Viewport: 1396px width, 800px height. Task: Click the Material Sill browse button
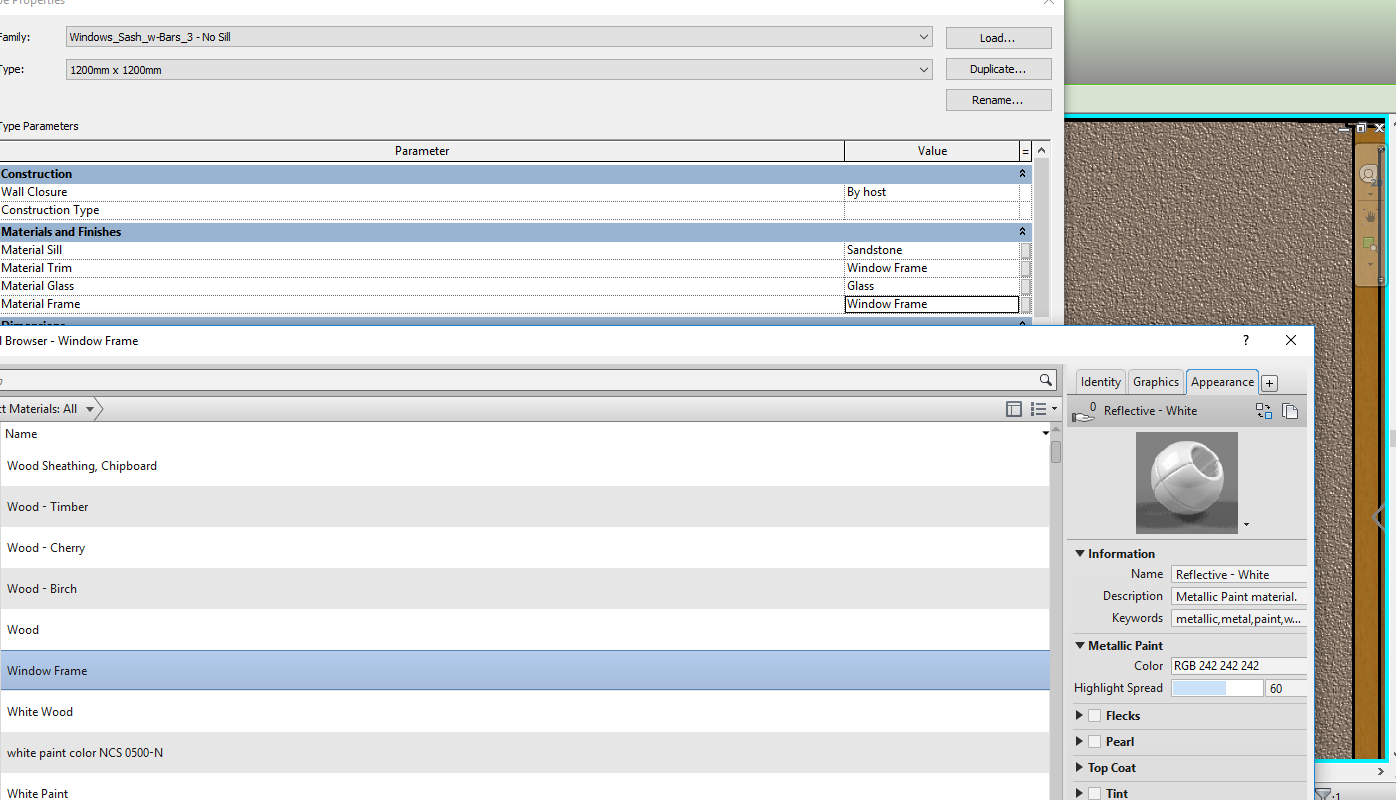pyautogui.click(x=1025, y=250)
